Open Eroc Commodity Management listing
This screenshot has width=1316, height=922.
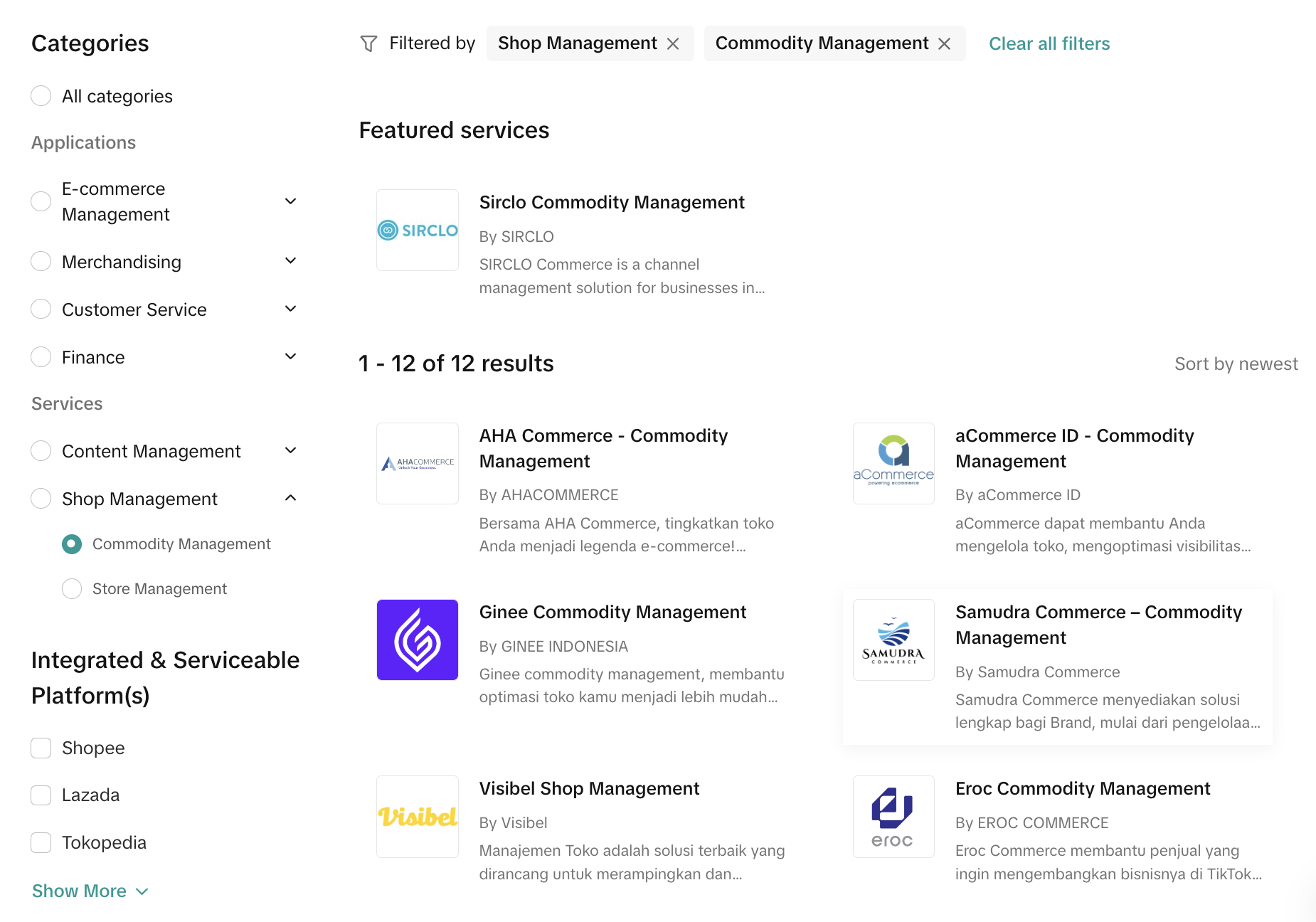coord(1083,788)
